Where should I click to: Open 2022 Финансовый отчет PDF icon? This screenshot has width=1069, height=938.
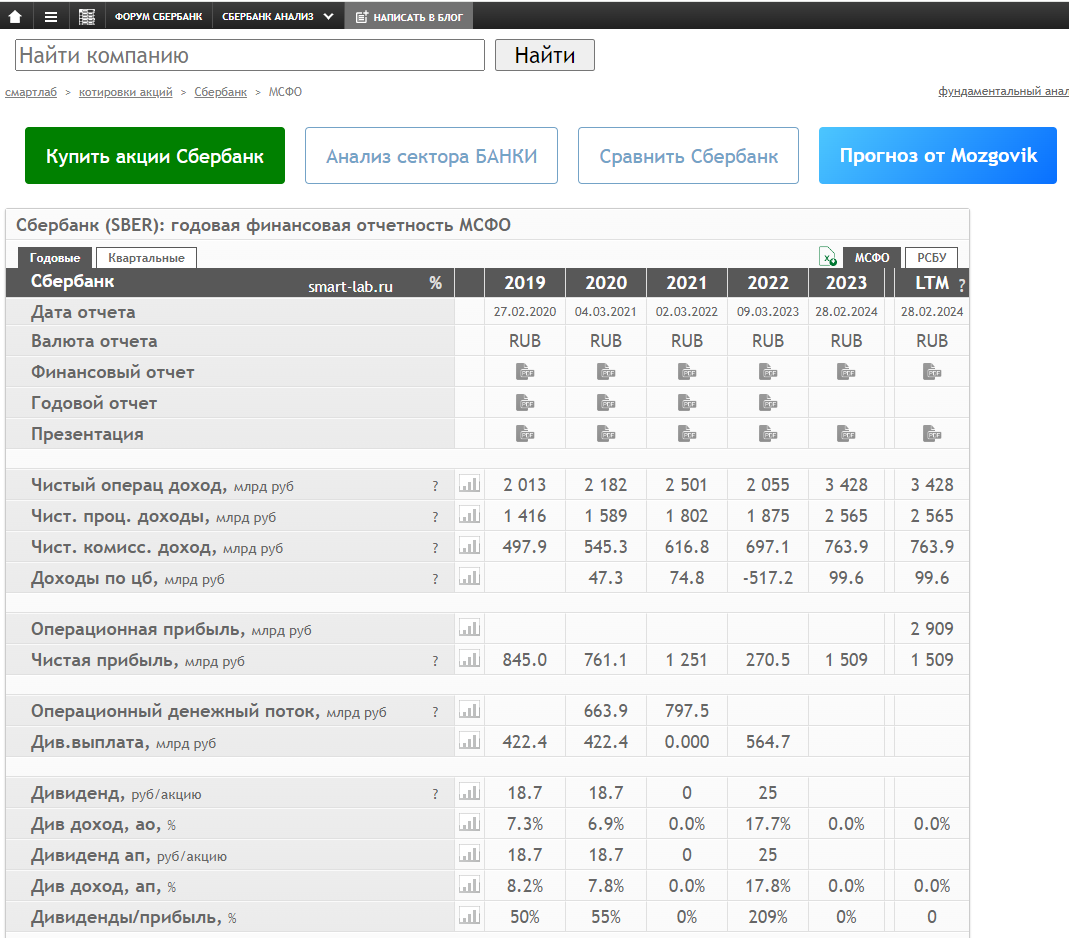[768, 372]
